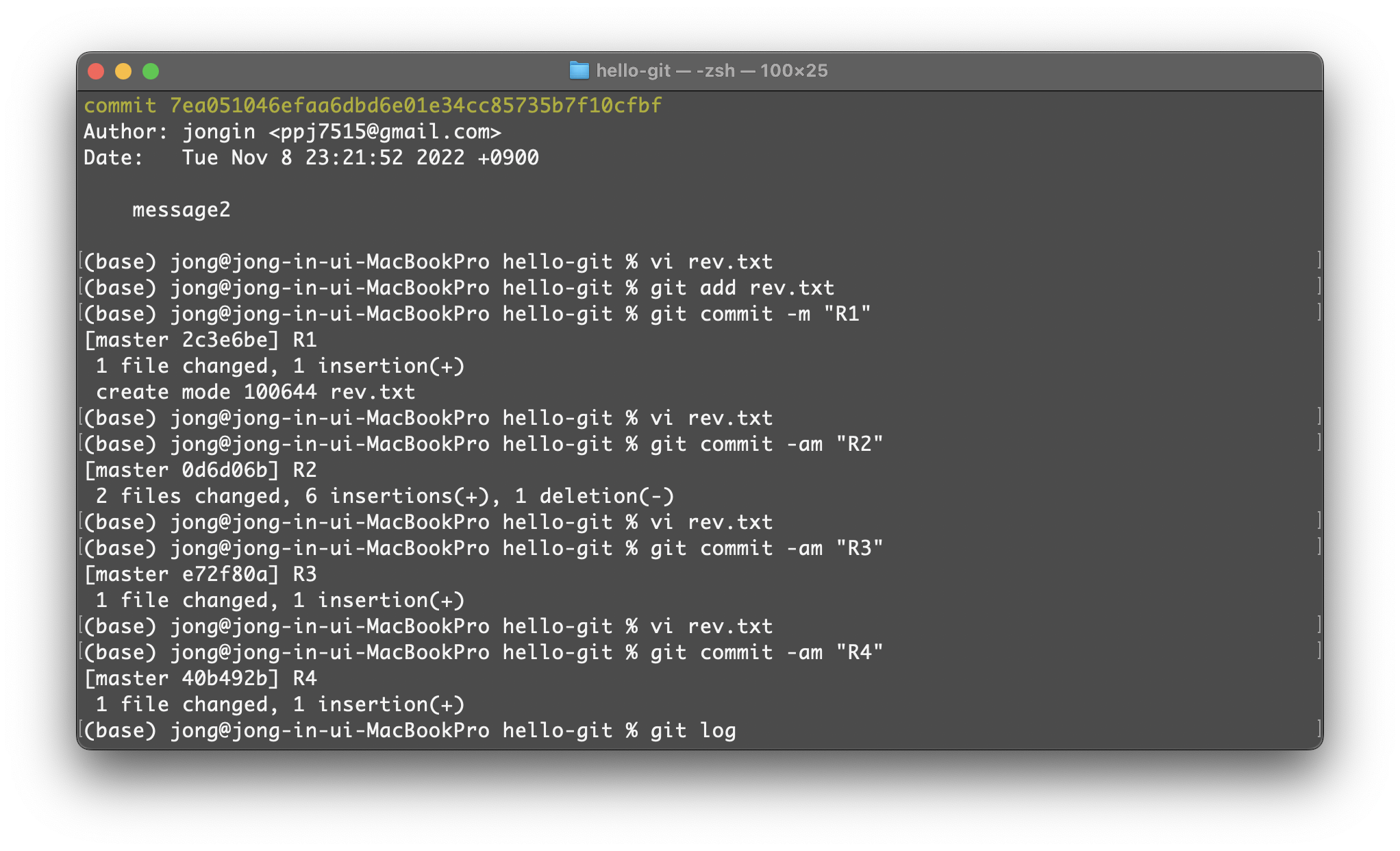Screen dimensions: 1400x851
Task: Click the git commit -am "R2" command
Action: point(766,444)
